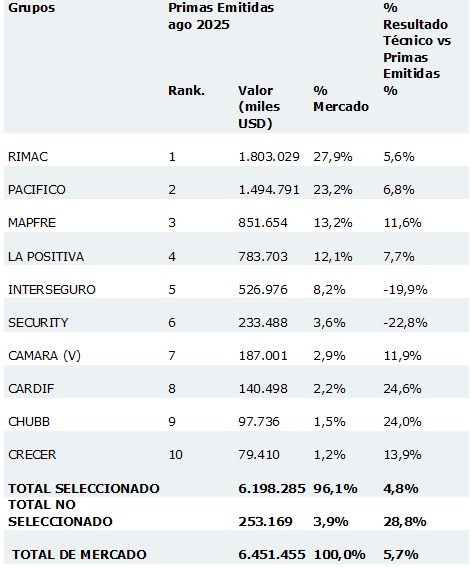The image size is (470, 567).
Task: Click the Valor (miles USD) header
Action: (x=259, y=107)
